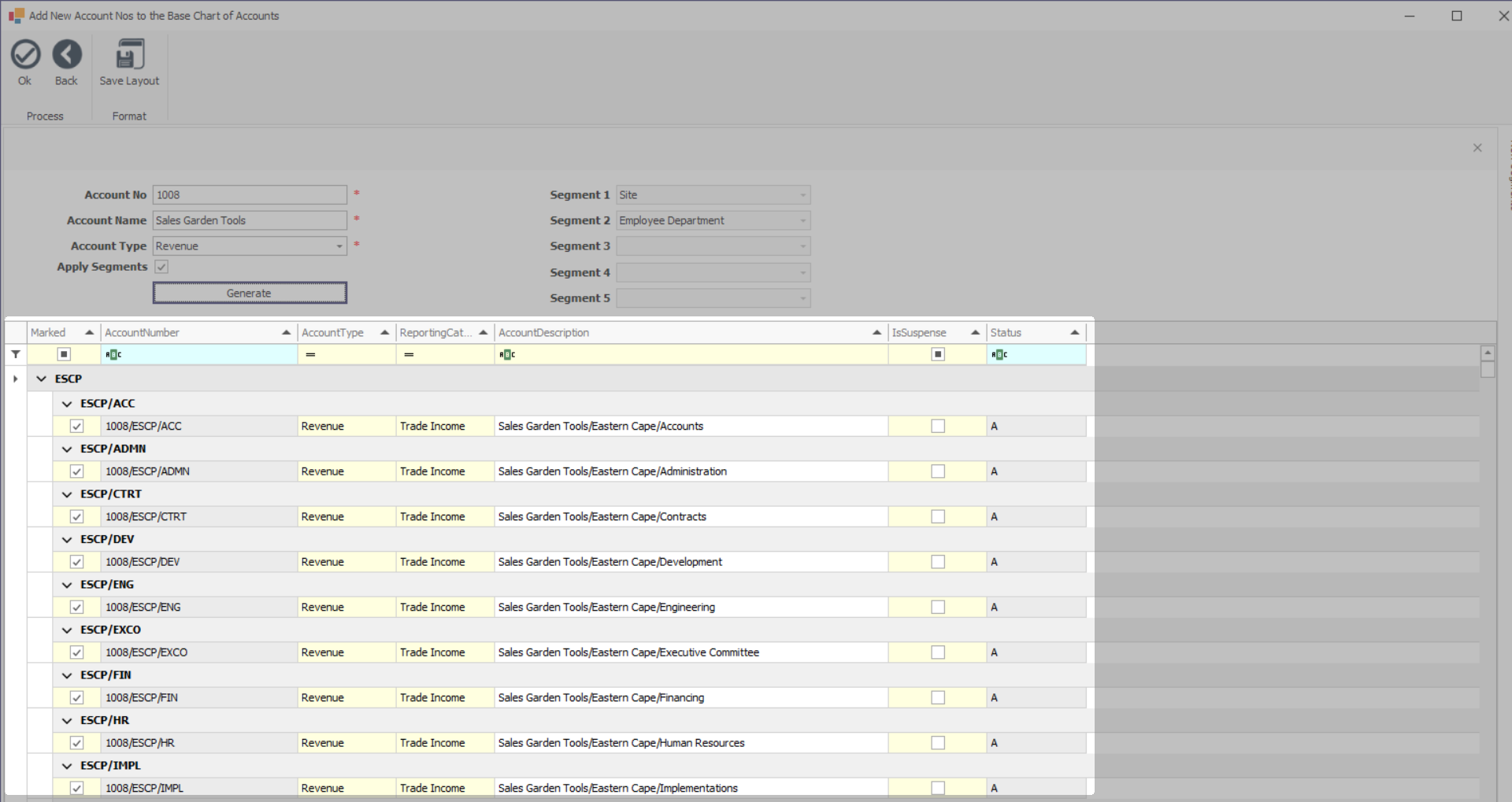Close the account form panel
The width and height of the screenshot is (1512, 802).
click(x=1477, y=148)
